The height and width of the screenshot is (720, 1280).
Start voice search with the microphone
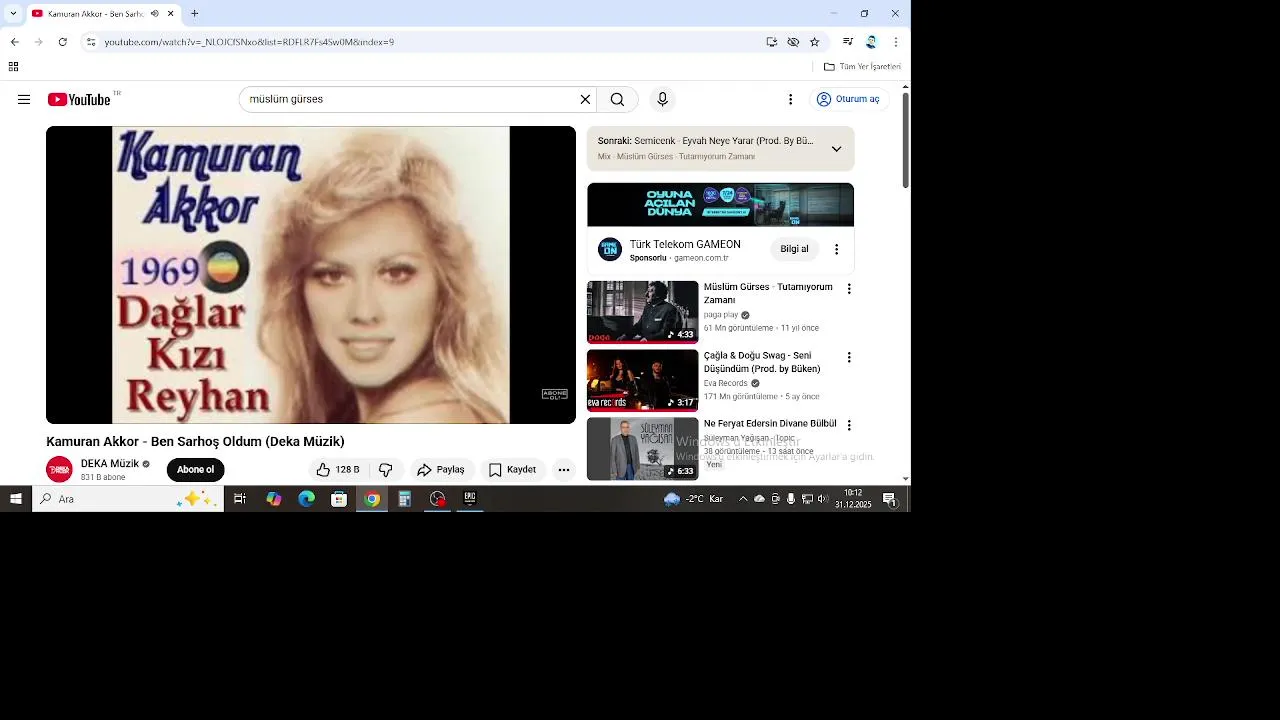[662, 99]
